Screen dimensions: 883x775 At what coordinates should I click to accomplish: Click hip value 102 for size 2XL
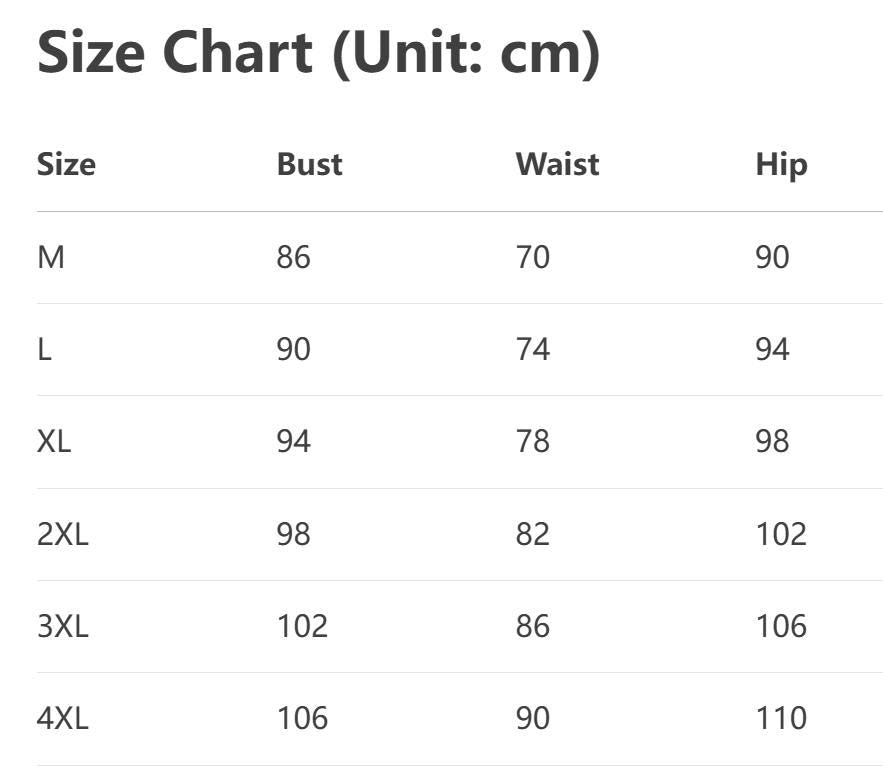(x=780, y=534)
